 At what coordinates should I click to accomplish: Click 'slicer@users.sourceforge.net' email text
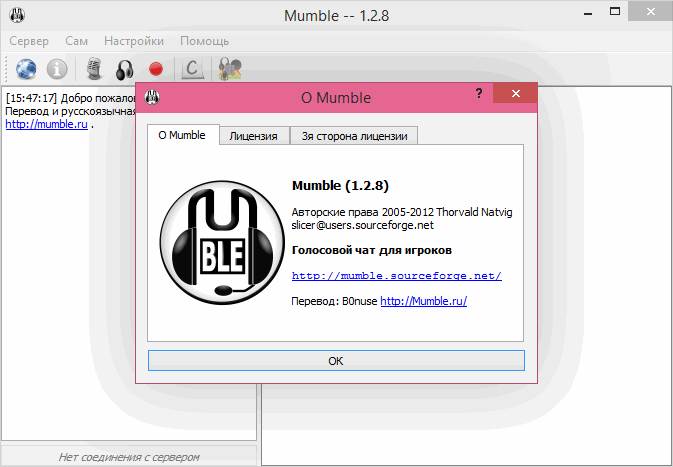pyautogui.click(x=363, y=225)
